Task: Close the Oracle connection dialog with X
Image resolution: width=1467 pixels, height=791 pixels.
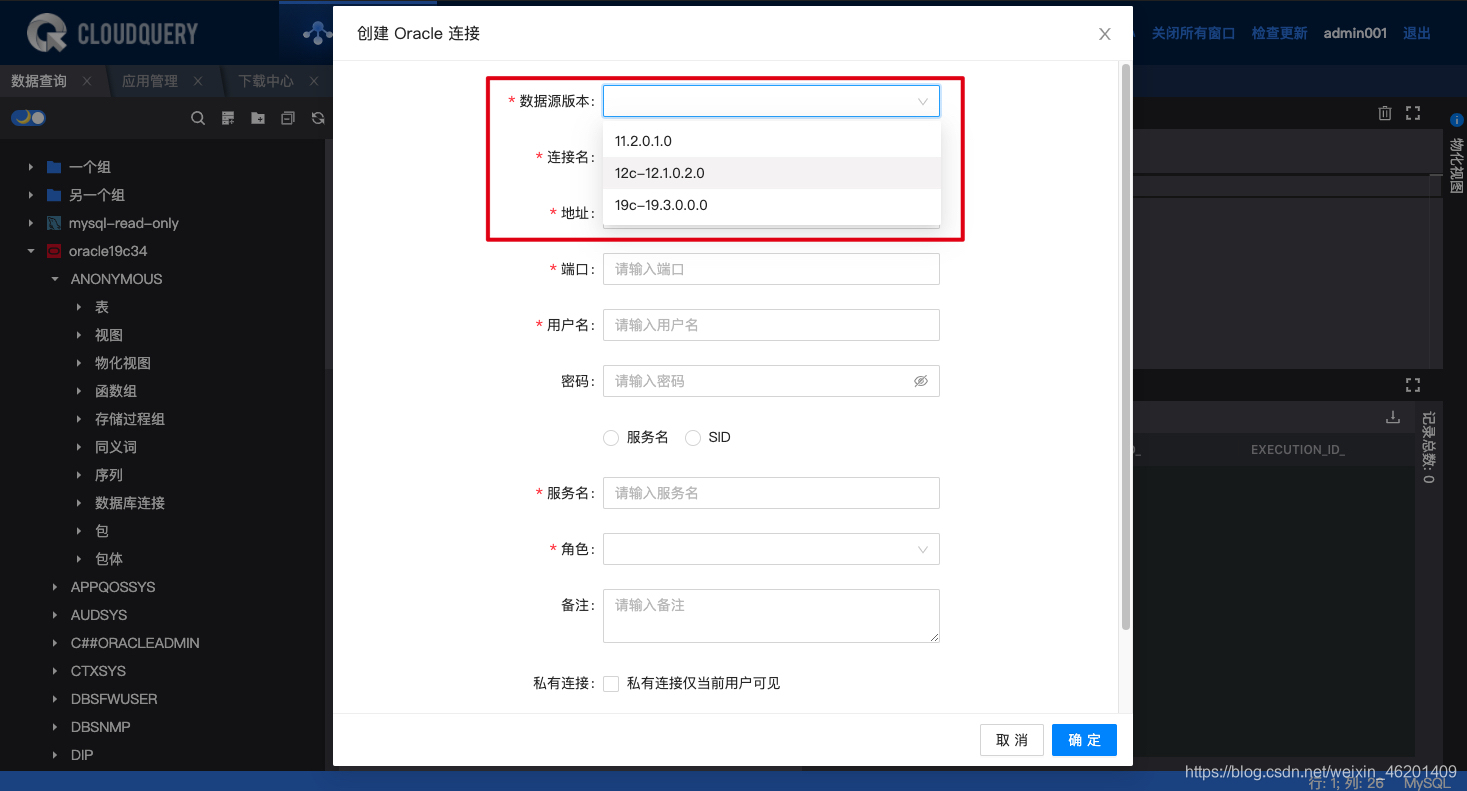Action: click(x=1105, y=34)
